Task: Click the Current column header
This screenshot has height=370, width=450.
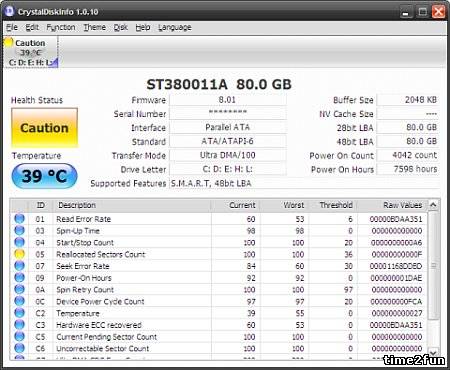Action: pos(235,205)
